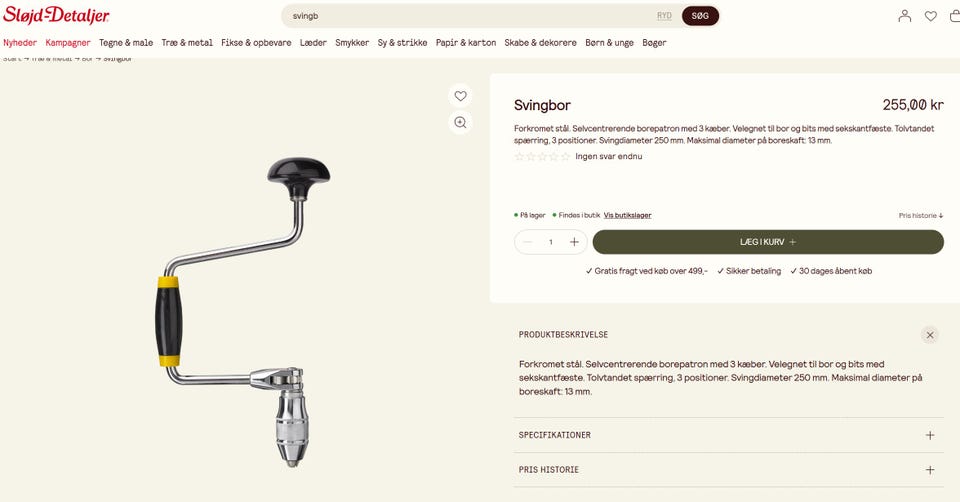Click the Vis butikslager link
Viewport: 960px width, 502px height.
pyautogui.click(x=627, y=215)
